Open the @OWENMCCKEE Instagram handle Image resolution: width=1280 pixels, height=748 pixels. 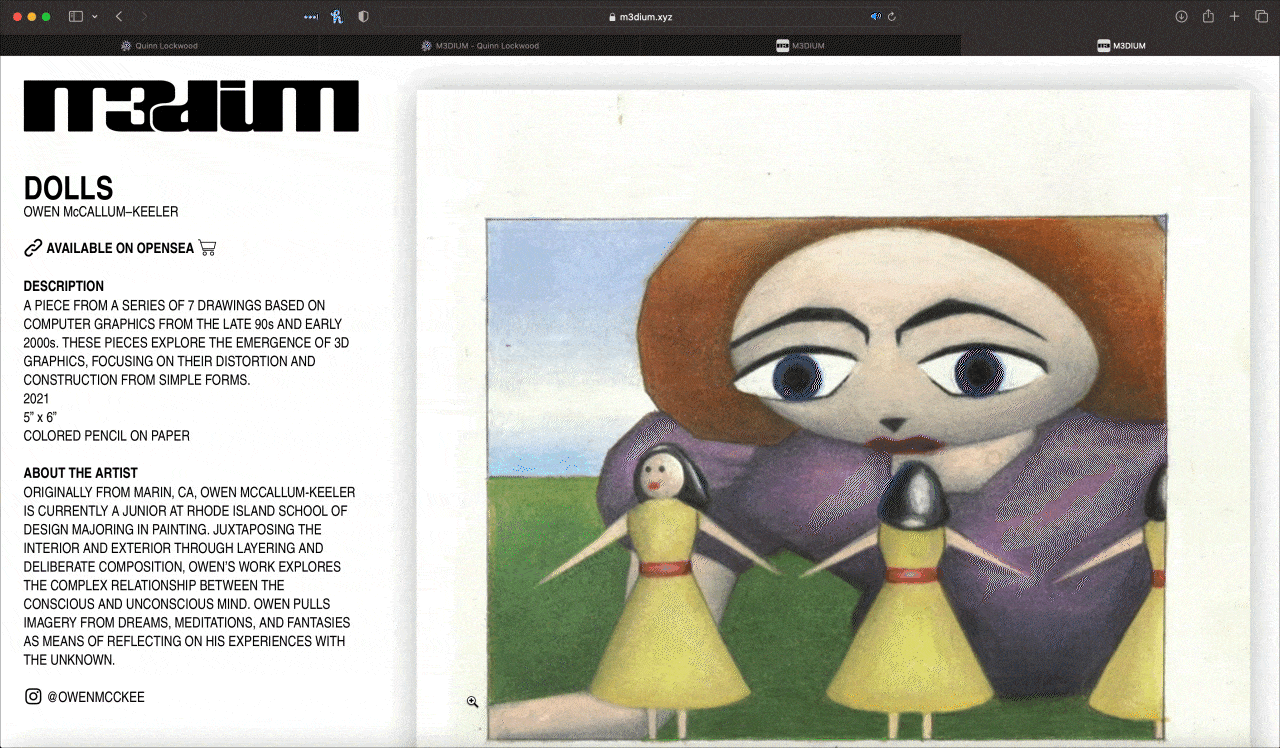pos(96,697)
